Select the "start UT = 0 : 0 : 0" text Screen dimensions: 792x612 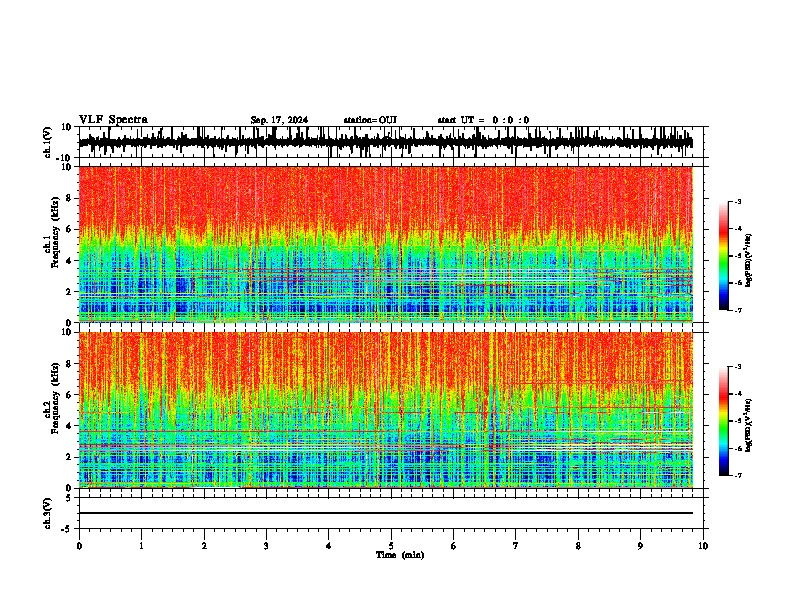pyautogui.click(x=483, y=120)
